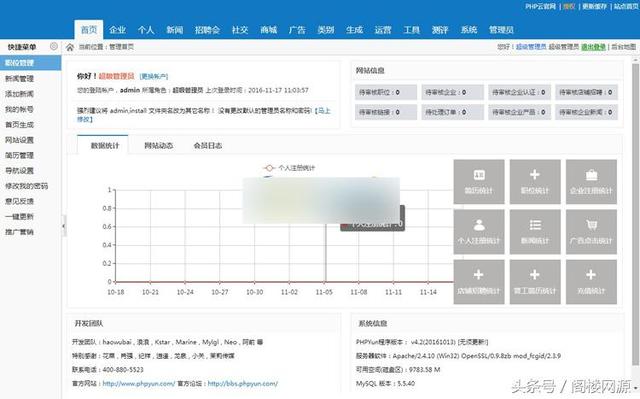Open the 商城 top navigation menu
640x399 pixels.
coord(269,30)
